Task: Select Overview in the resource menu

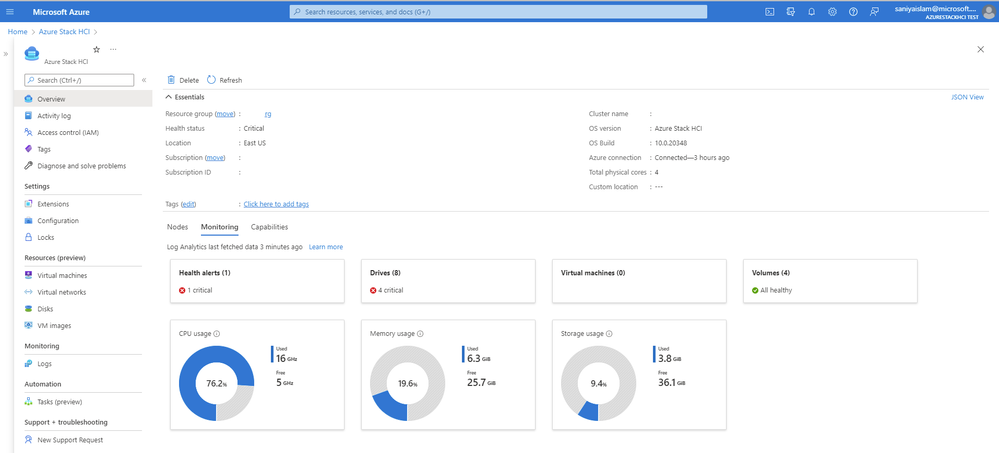Action: pyautogui.click(x=83, y=99)
